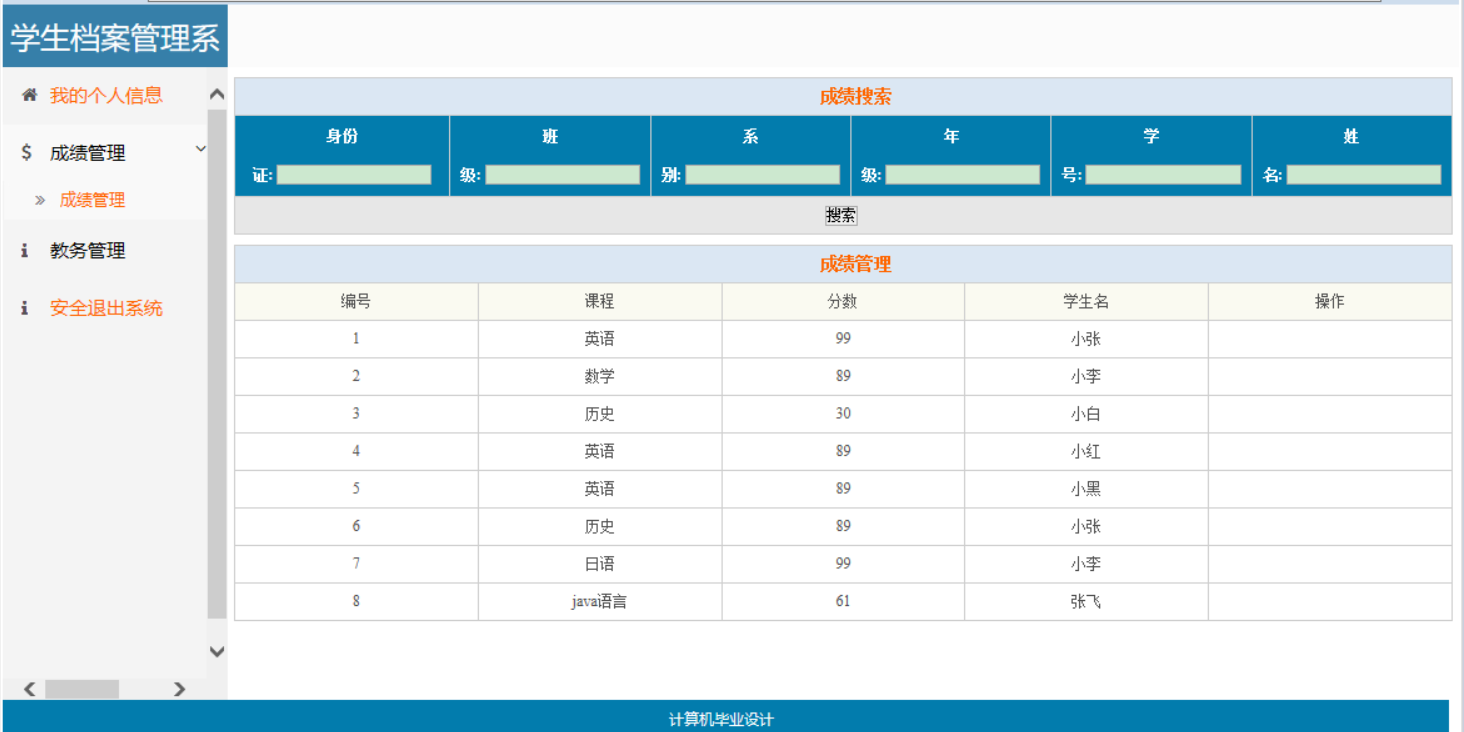
Task: Click score 61 cell
Action: (843, 602)
